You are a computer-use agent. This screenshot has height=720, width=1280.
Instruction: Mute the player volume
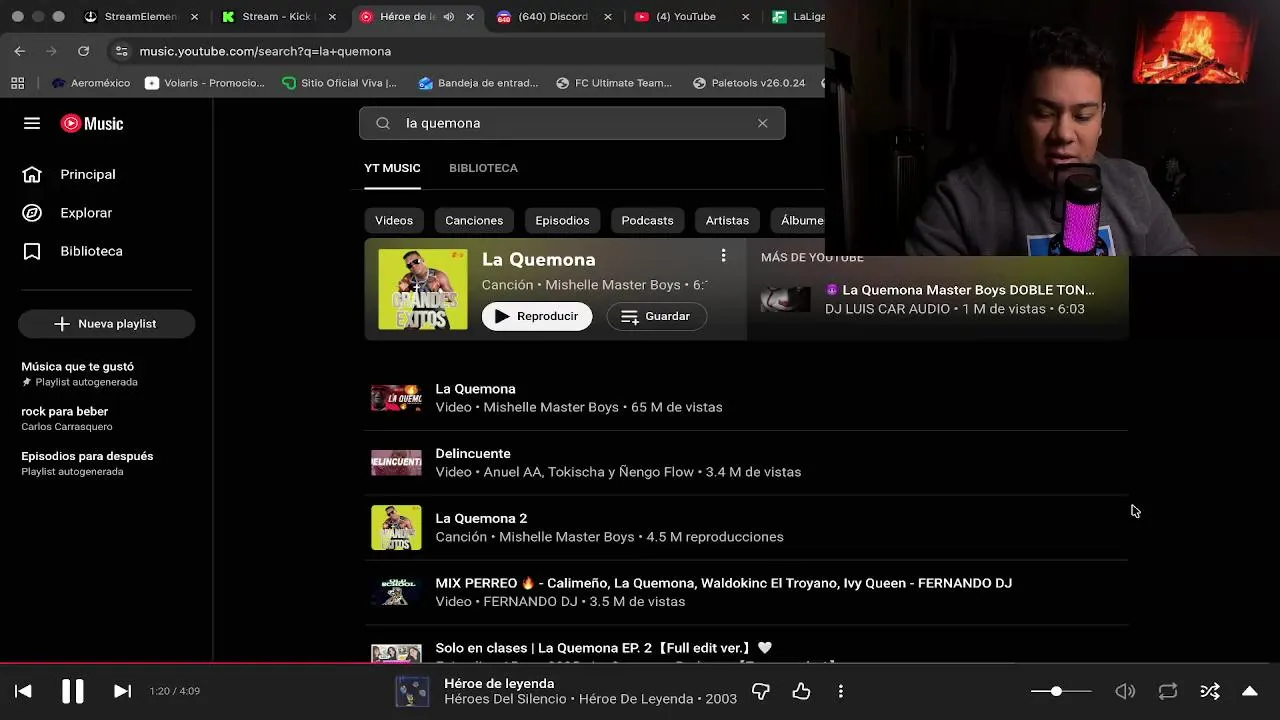pyautogui.click(x=1125, y=691)
